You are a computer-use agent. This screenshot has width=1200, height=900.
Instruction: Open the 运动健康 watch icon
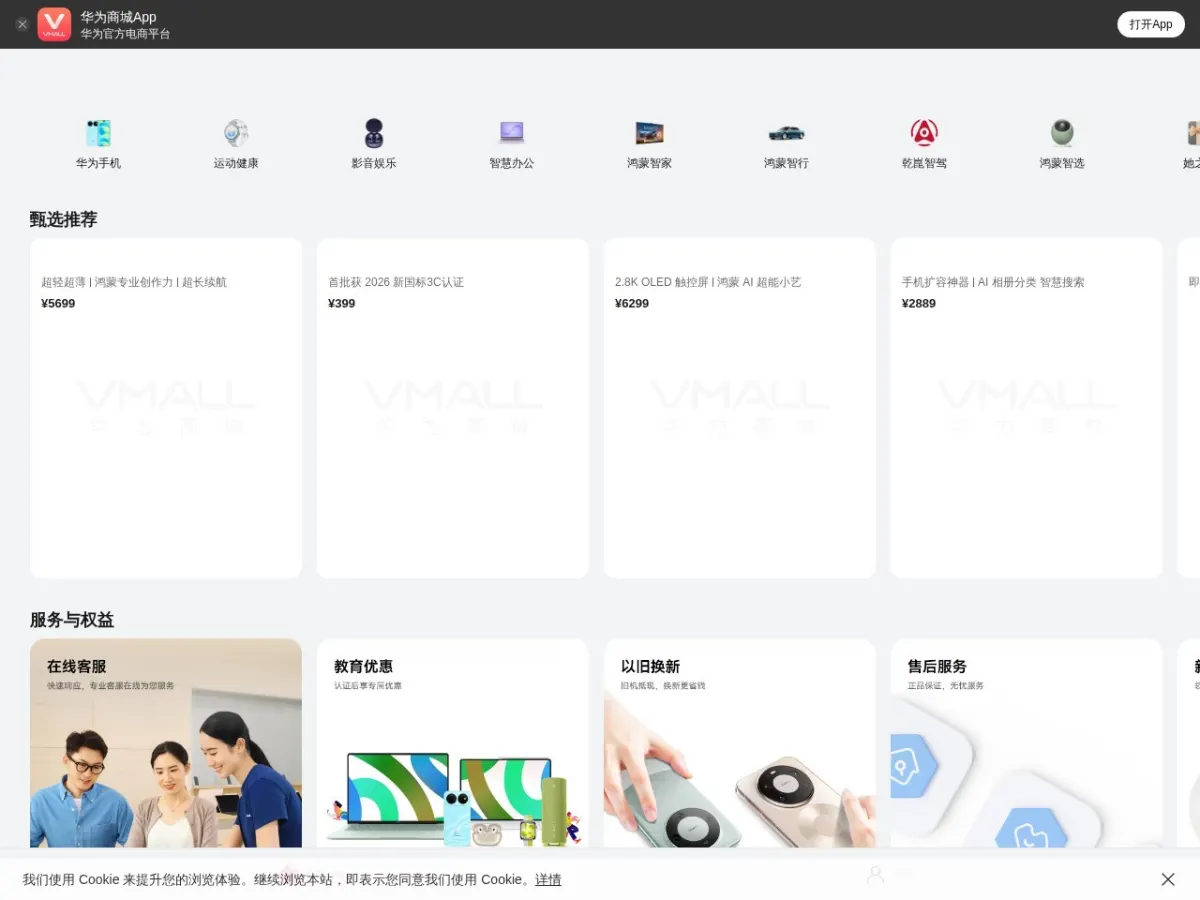tap(236, 133)
